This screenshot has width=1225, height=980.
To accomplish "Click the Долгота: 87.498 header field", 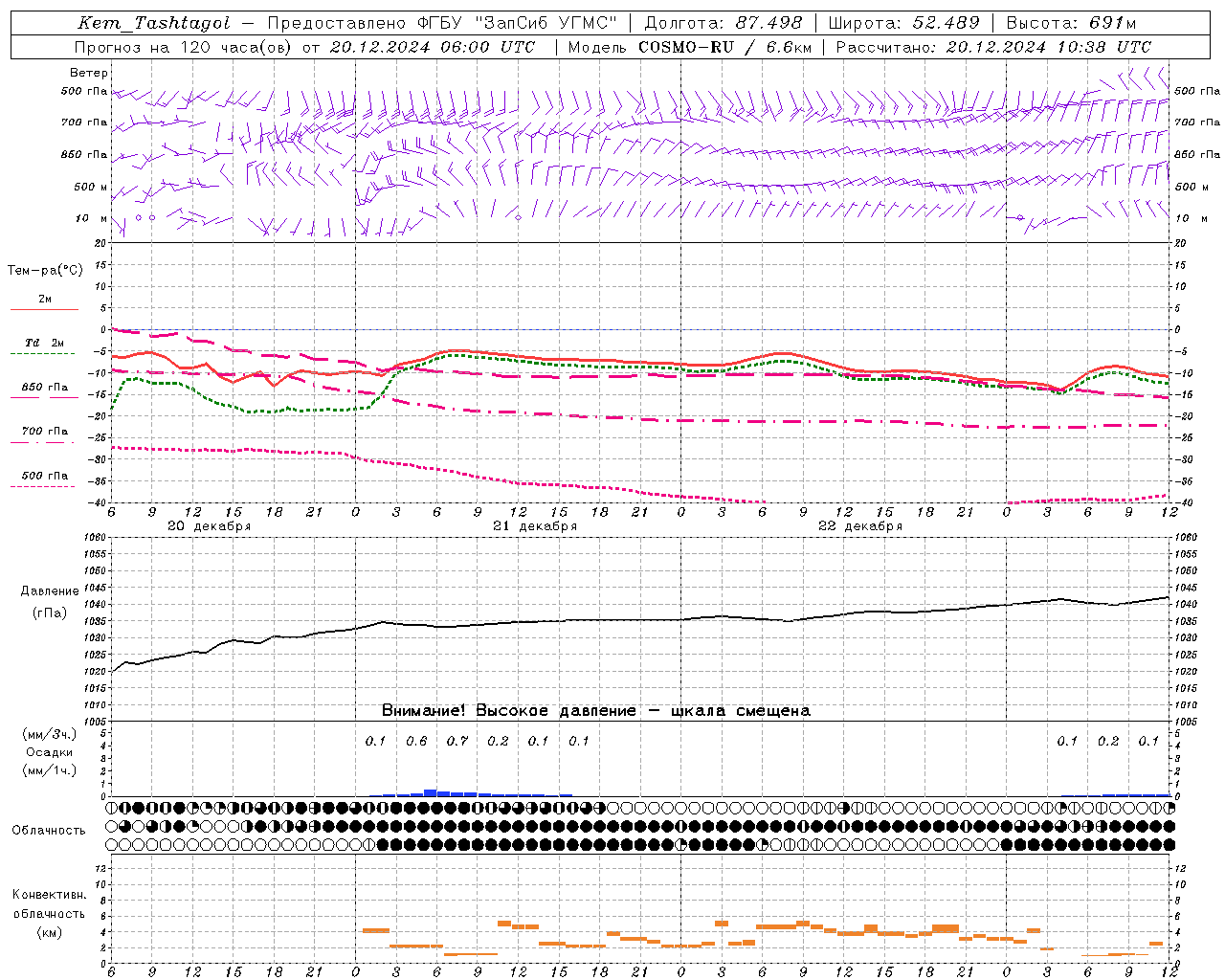I will [724, 24].
